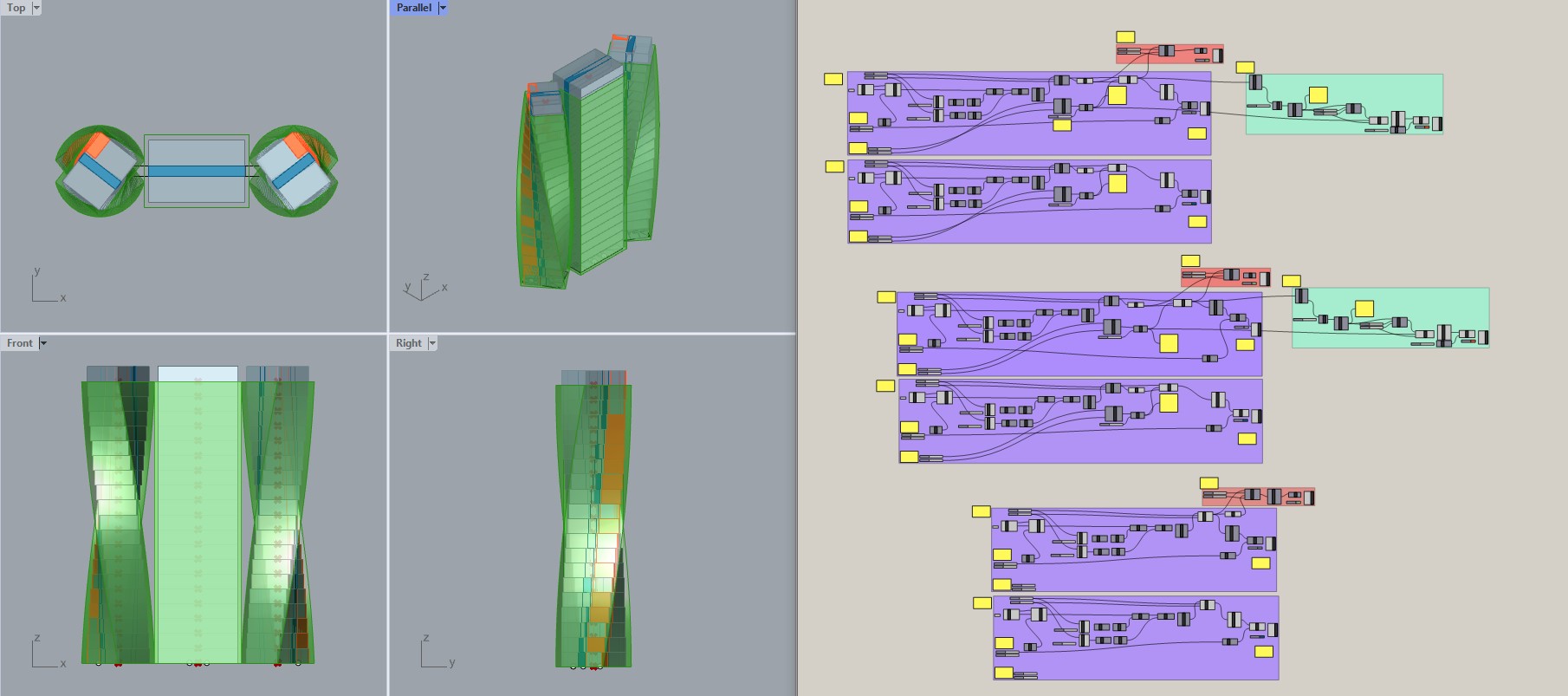
Task: Open the Top viewport dropdown arrow
Action: pyautogui.click(x=36, y=8)
